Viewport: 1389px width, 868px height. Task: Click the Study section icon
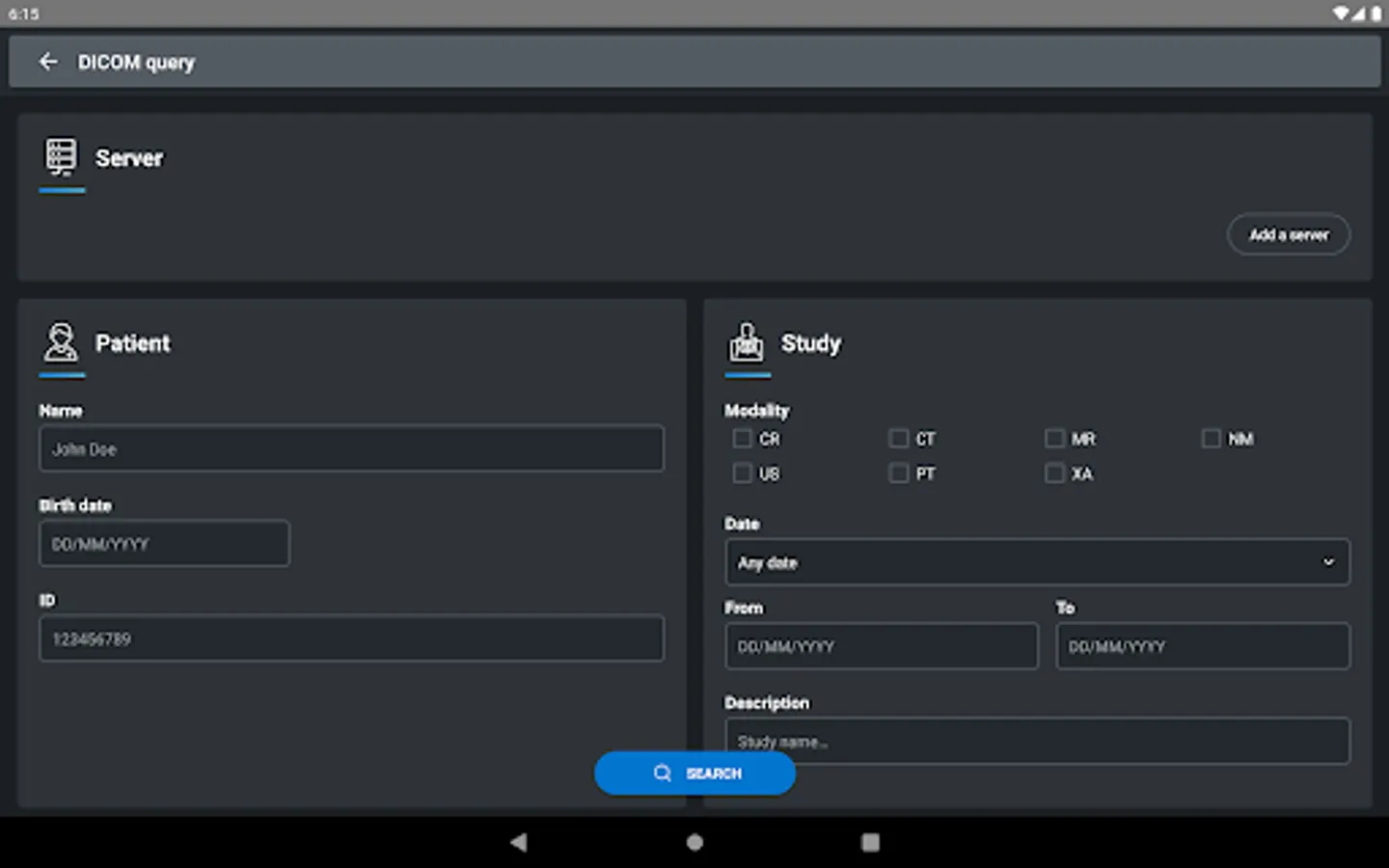pos(746,342)
